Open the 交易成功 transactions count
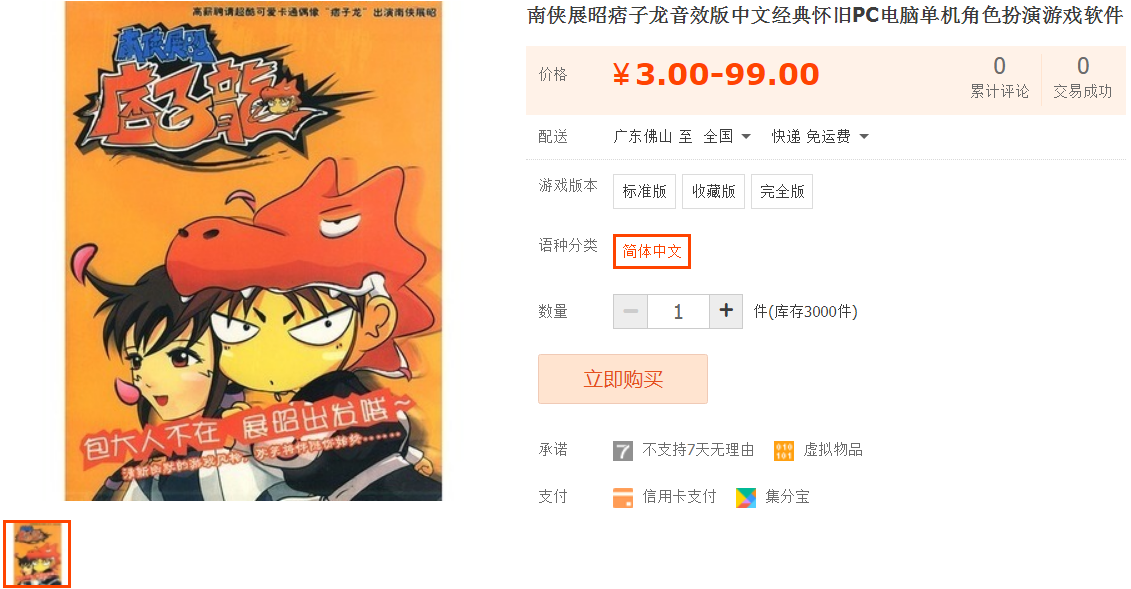The height and width of the screenshot is (589, 1131). (x=1083, y=78)
